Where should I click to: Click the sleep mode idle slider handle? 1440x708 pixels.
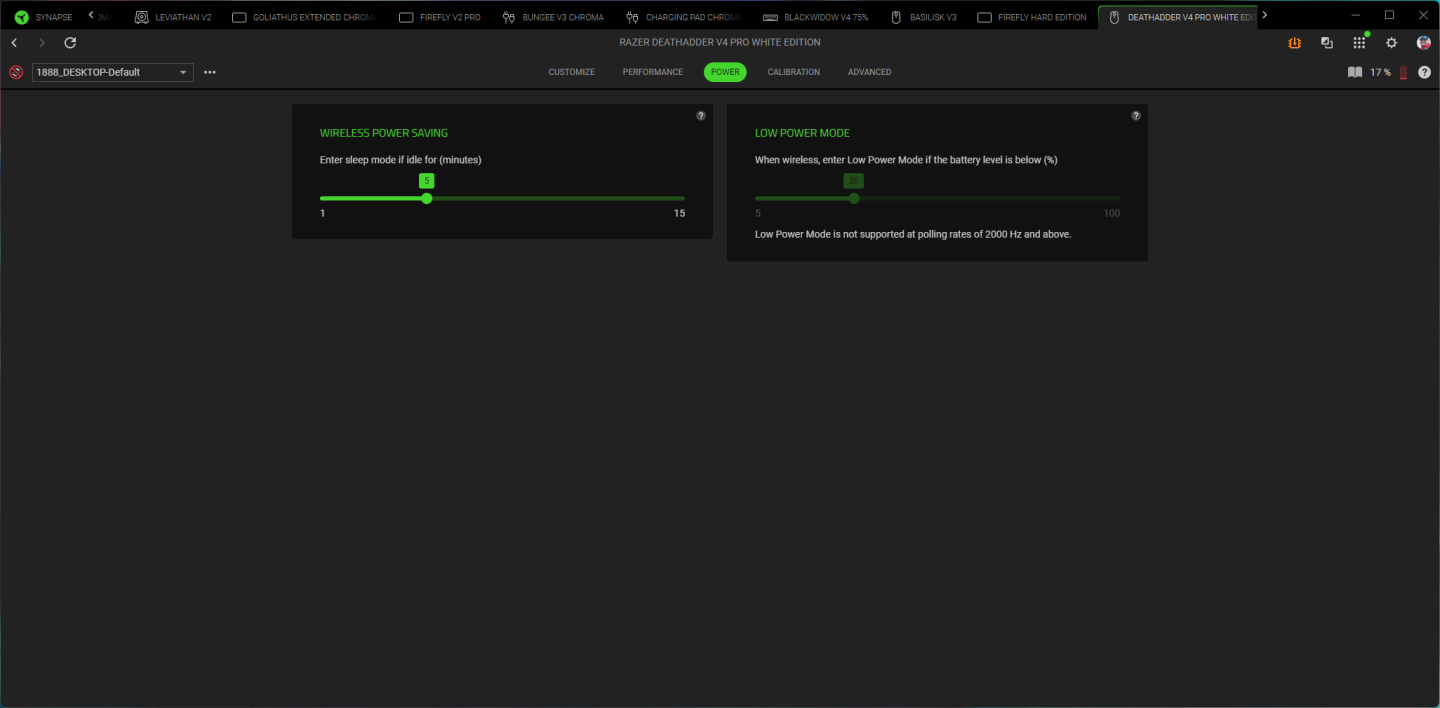(427, 198)
